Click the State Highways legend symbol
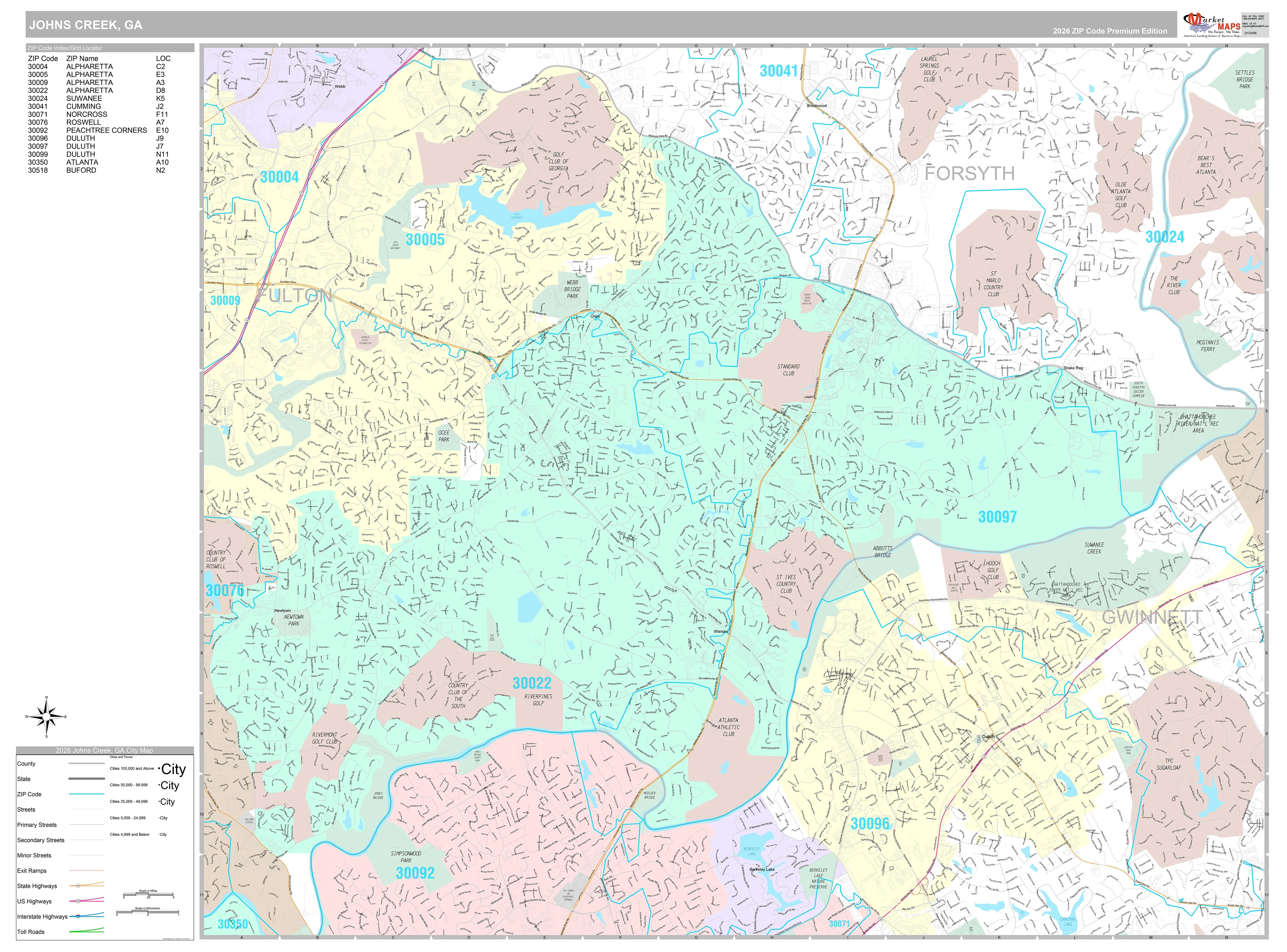 coord(86,885)
